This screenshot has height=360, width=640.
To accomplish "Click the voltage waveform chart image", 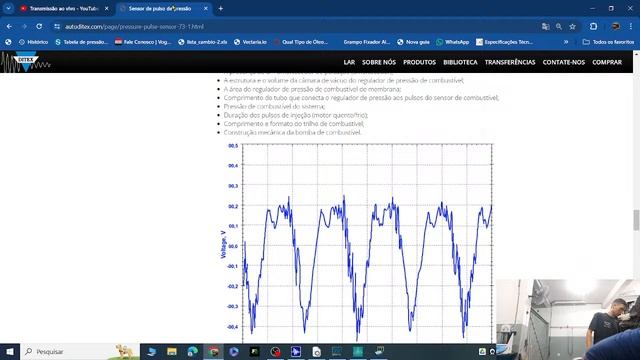I will (x=357, y=243).
